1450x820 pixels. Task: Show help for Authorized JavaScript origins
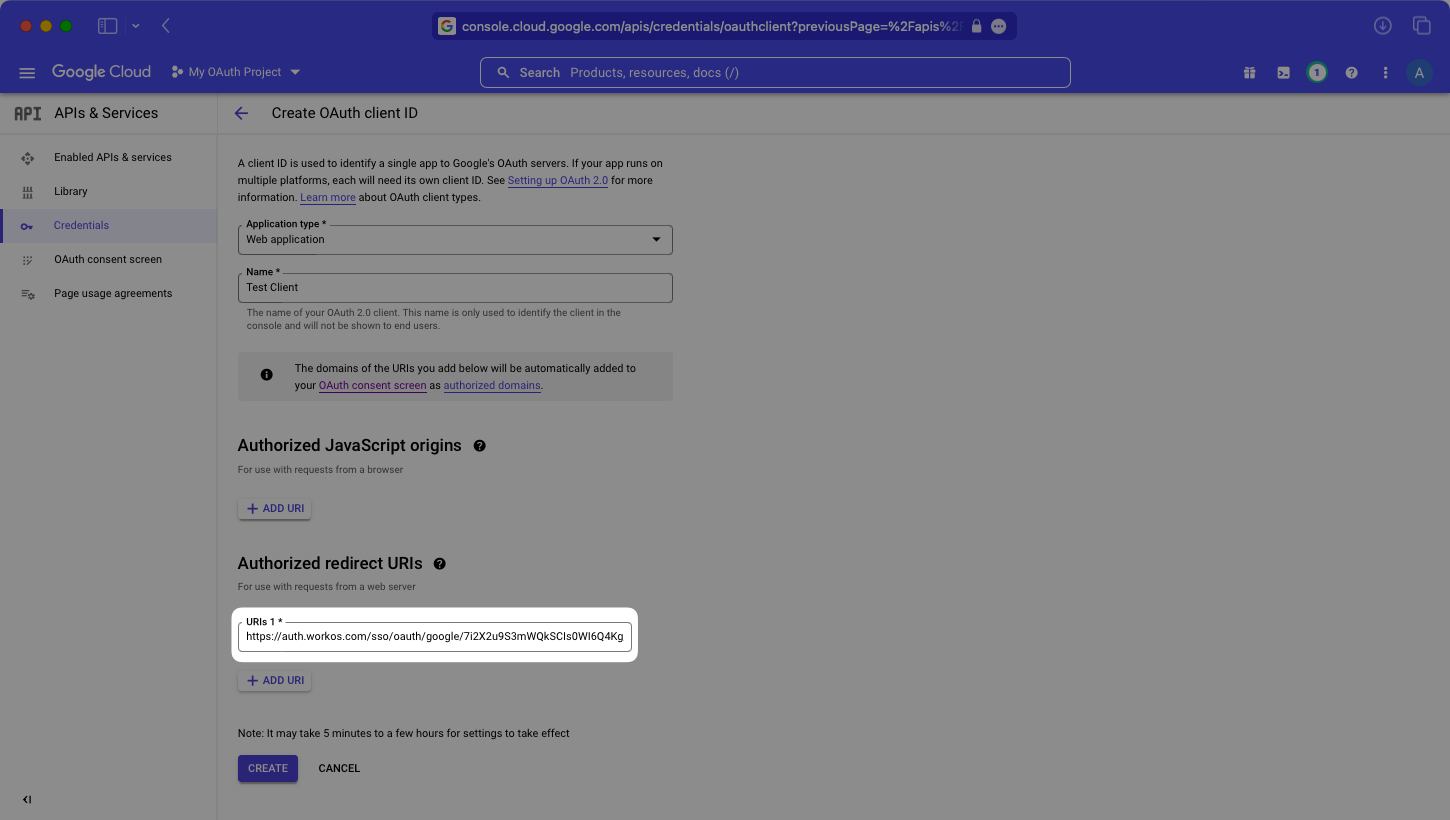coord(480,446)
